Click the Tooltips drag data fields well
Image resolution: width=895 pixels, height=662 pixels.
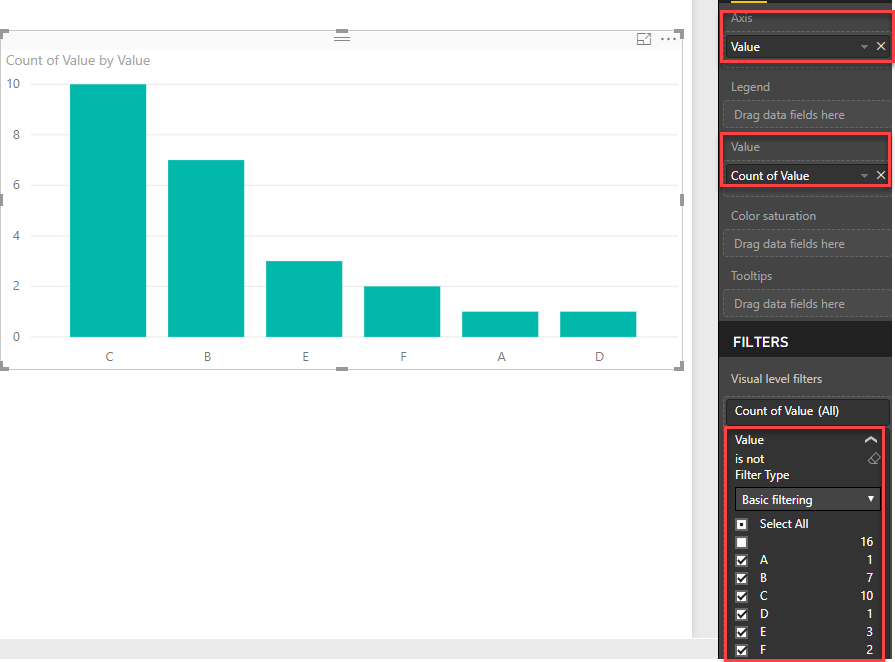click(807, 304)
